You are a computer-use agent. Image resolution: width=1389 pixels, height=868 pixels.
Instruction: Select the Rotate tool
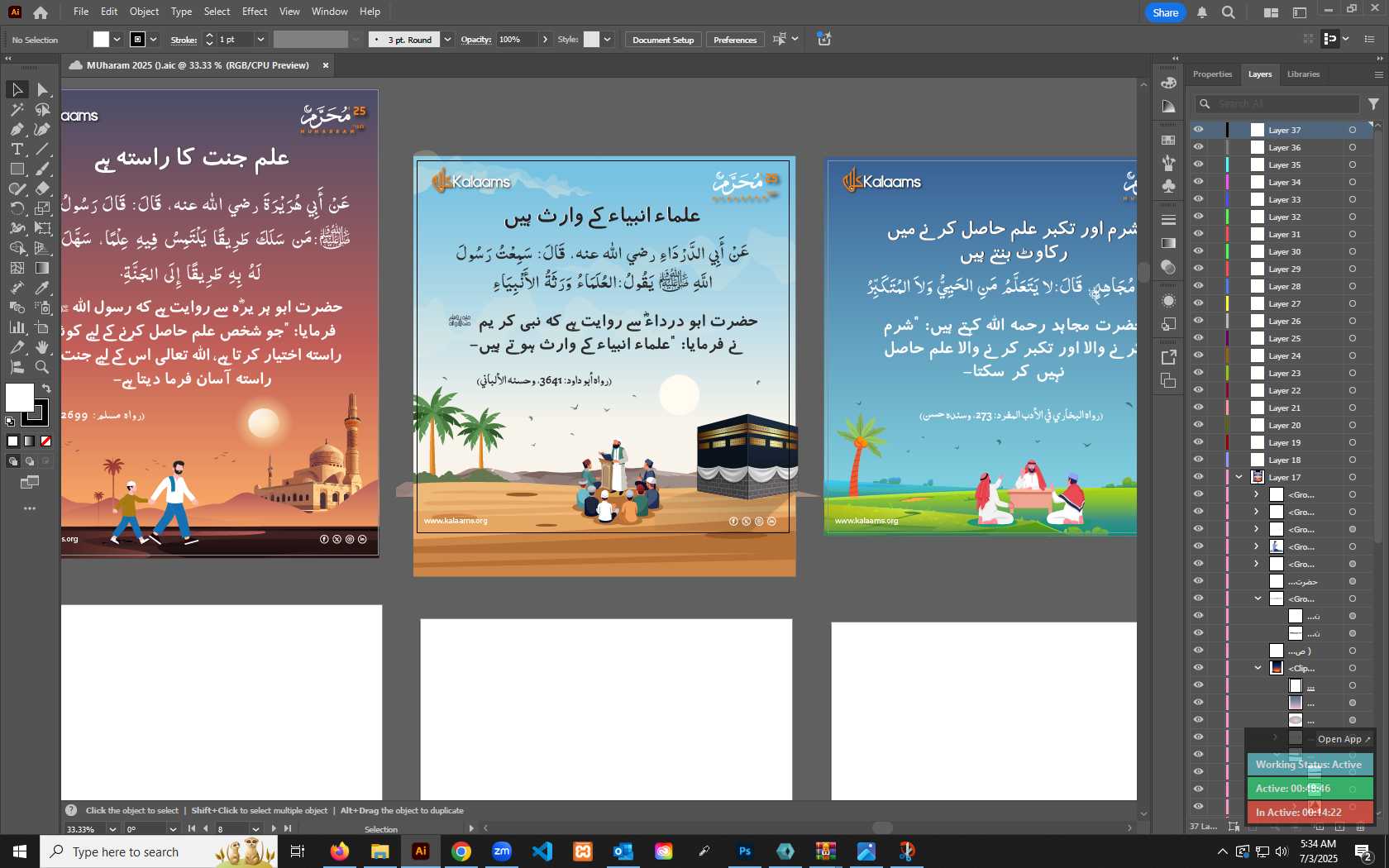click(x=17, y=208)
